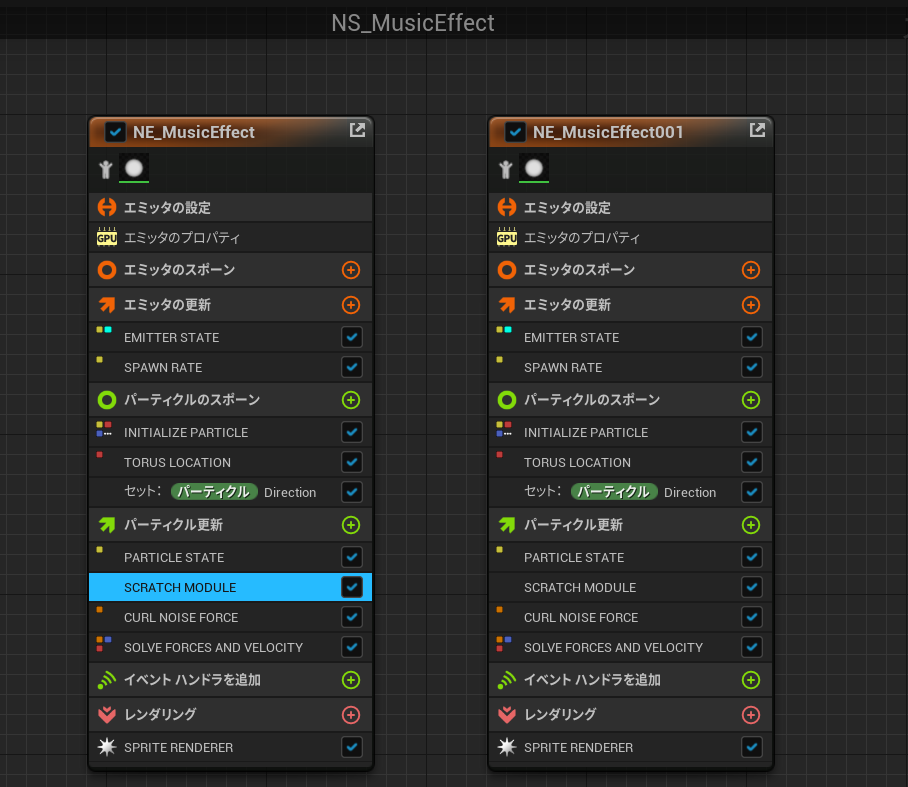
Task: Select SCRATCH MODULE row in NE_MusicEffect001
Action: pos(631,587)
